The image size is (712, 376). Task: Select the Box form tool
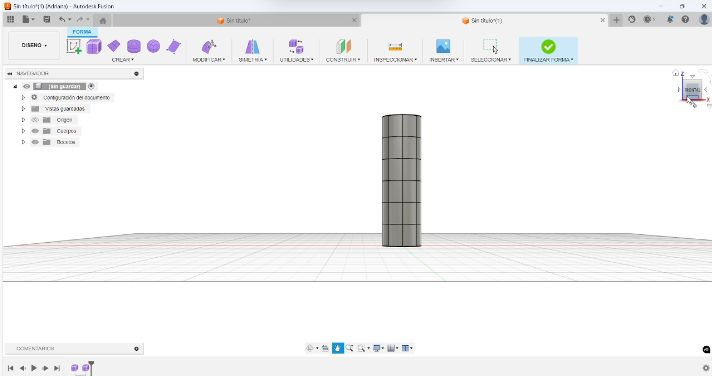[x=94, y=46]
